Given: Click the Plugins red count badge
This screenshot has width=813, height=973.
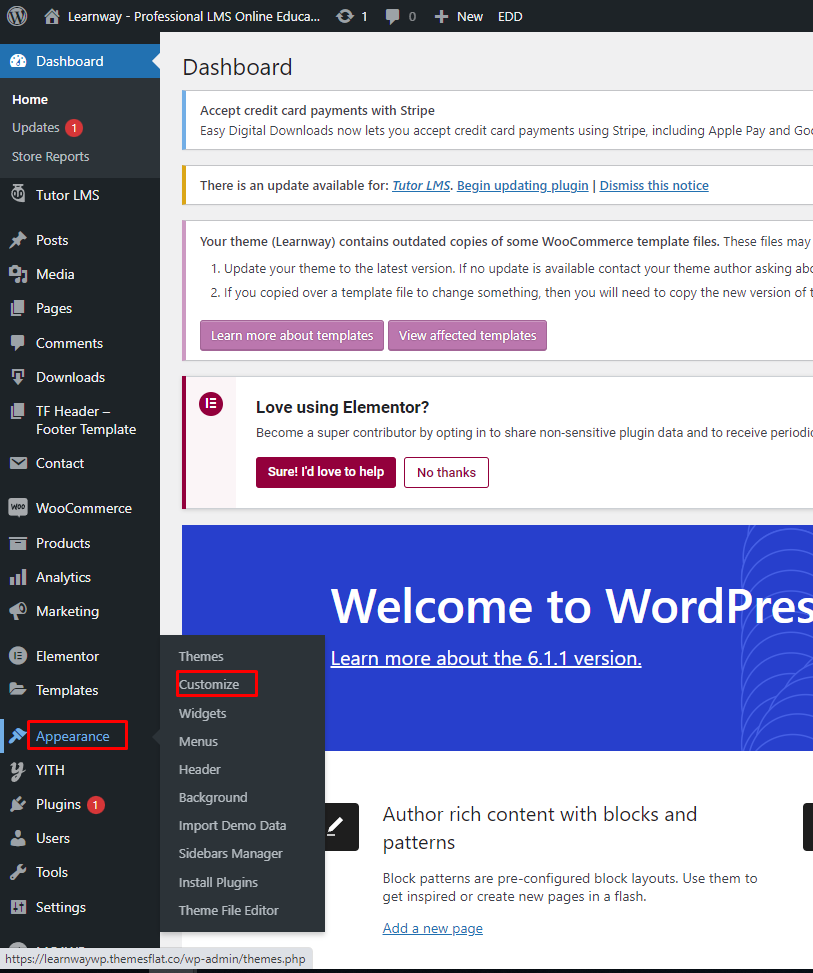Looking at the screenshot, I should pos(96,805).
